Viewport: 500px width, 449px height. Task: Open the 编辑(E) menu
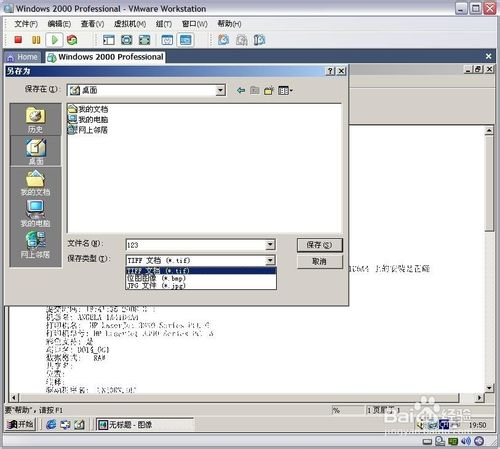click(x=59, y=24)
